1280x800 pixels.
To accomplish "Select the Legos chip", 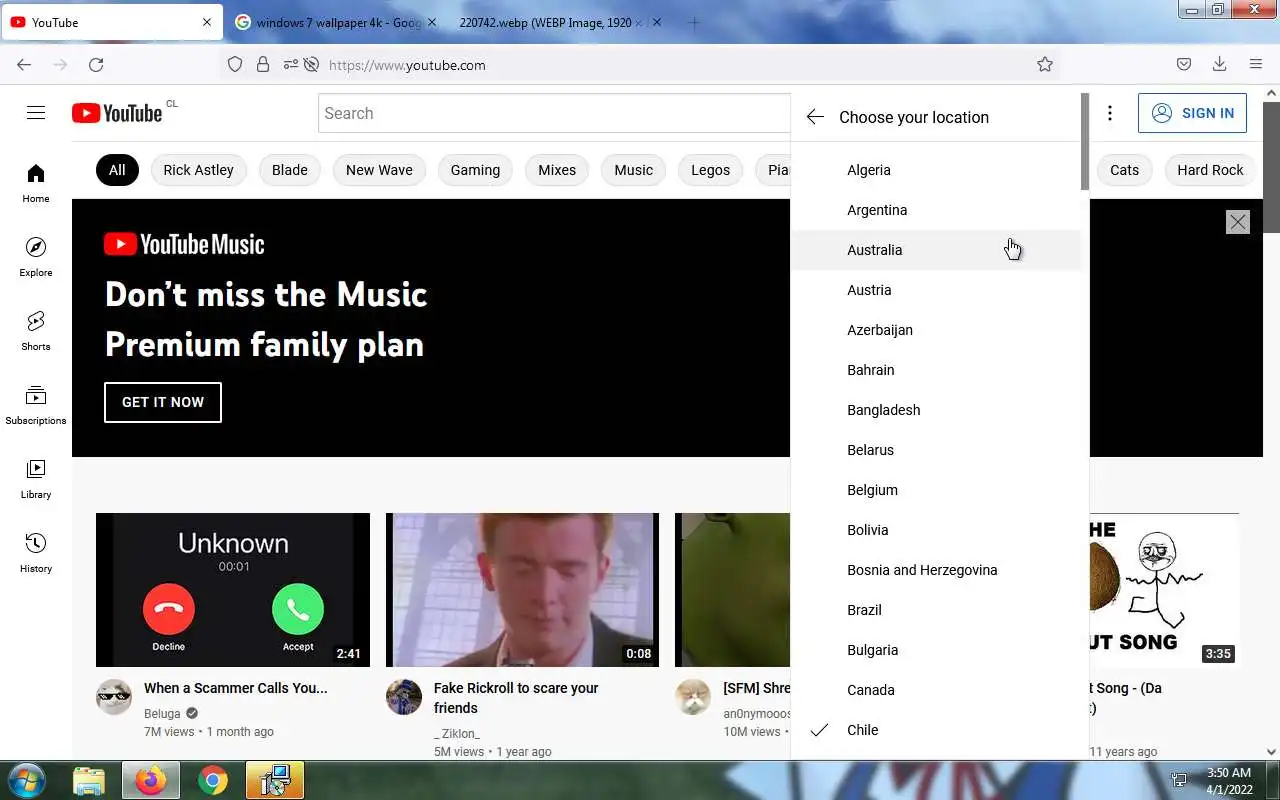I will pos(710,170).
